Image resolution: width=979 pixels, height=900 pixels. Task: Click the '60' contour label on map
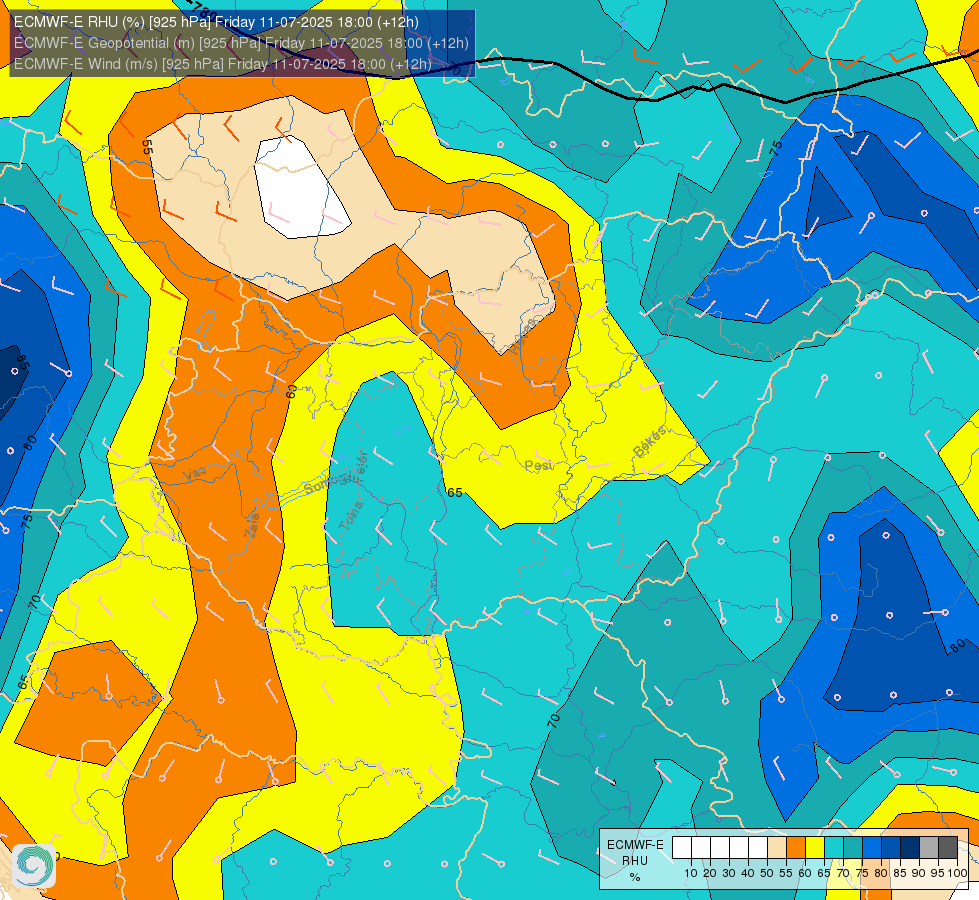292,392
